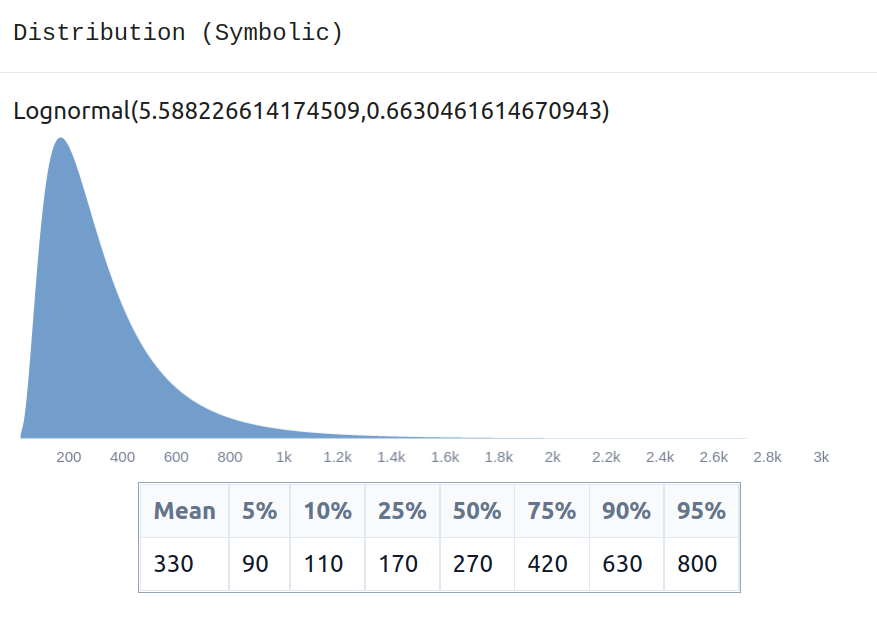Click the 5th percentile value 90
The width and height of the screenshot is (877, 630).
pyautogui.click(x=260, y=564)
